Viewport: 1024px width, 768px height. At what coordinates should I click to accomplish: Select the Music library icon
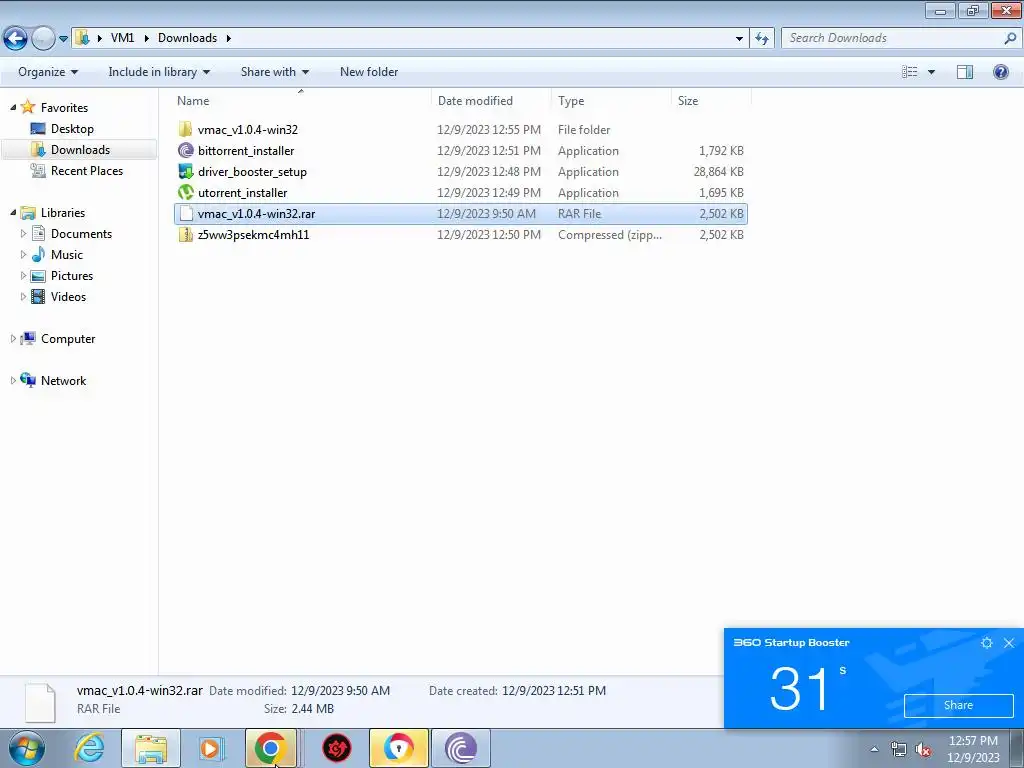39,254
